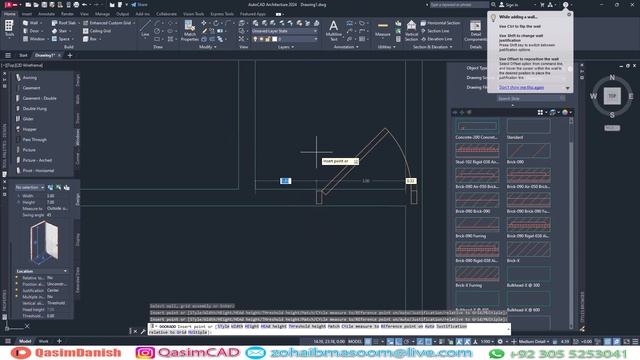Image resolution: width=640 pixels, height=360 pixels.
Task: Select the Door tool in Build panel
Action: [x=31, y=31]
